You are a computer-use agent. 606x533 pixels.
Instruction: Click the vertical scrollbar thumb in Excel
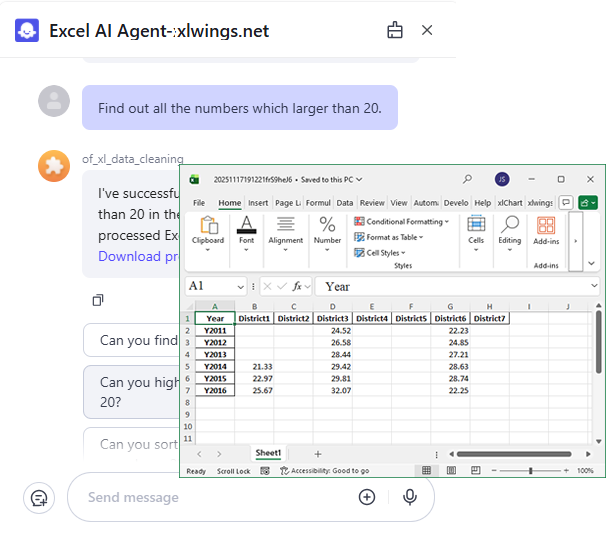click(598, 341)
